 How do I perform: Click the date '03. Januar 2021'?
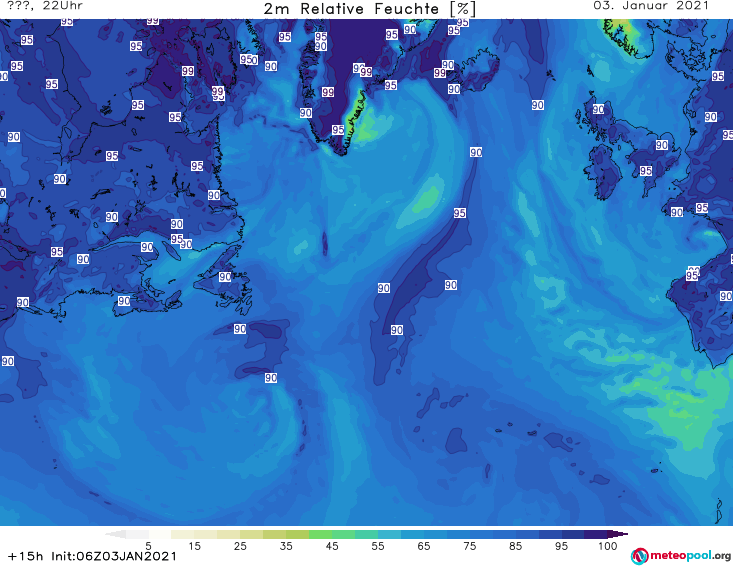651,6
